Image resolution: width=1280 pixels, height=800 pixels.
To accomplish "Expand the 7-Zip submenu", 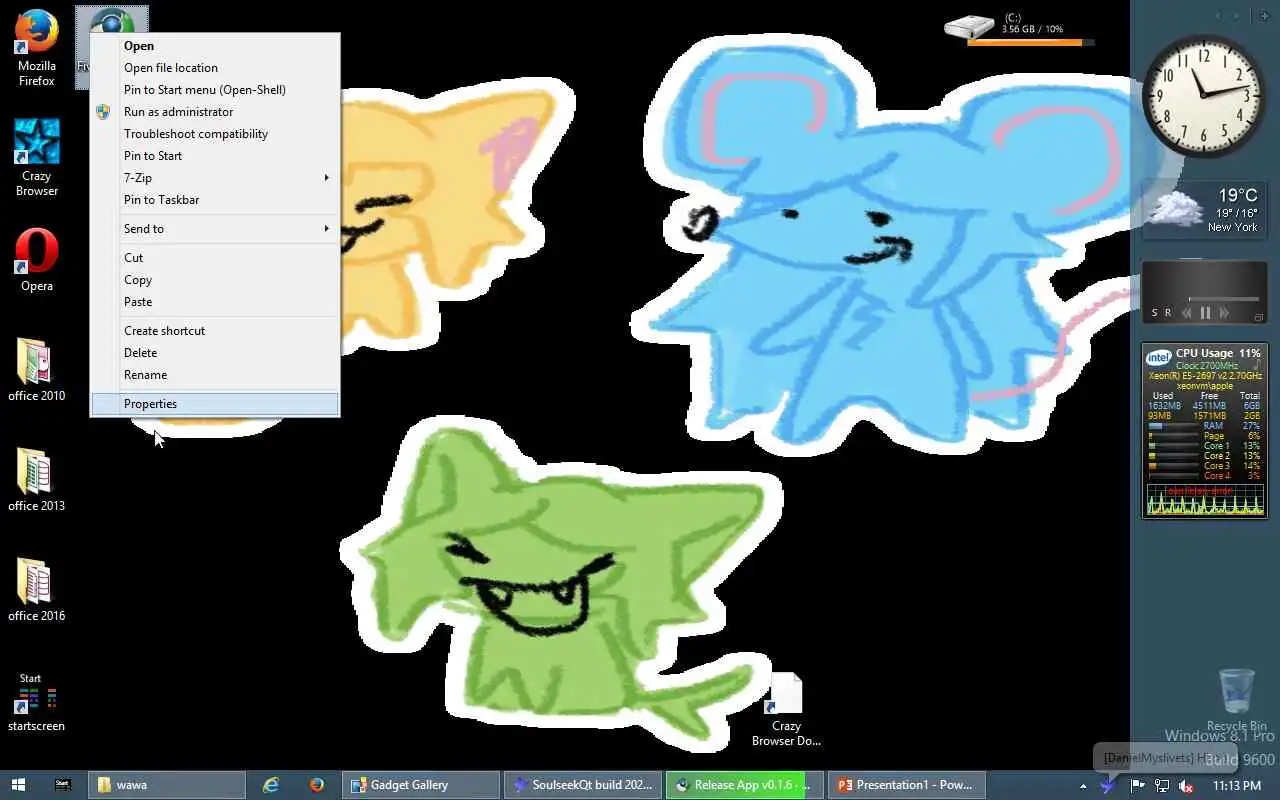I will tap(215, 178).
